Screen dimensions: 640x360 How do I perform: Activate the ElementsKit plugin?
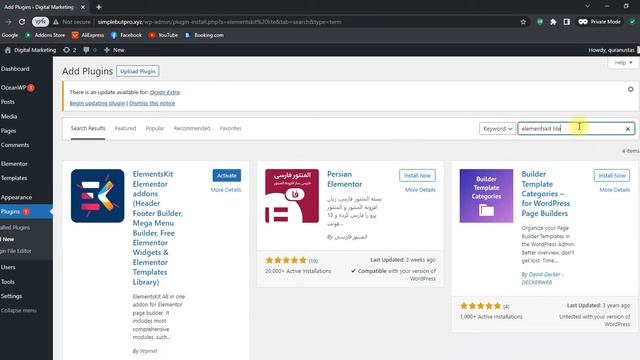pos(227,176)
